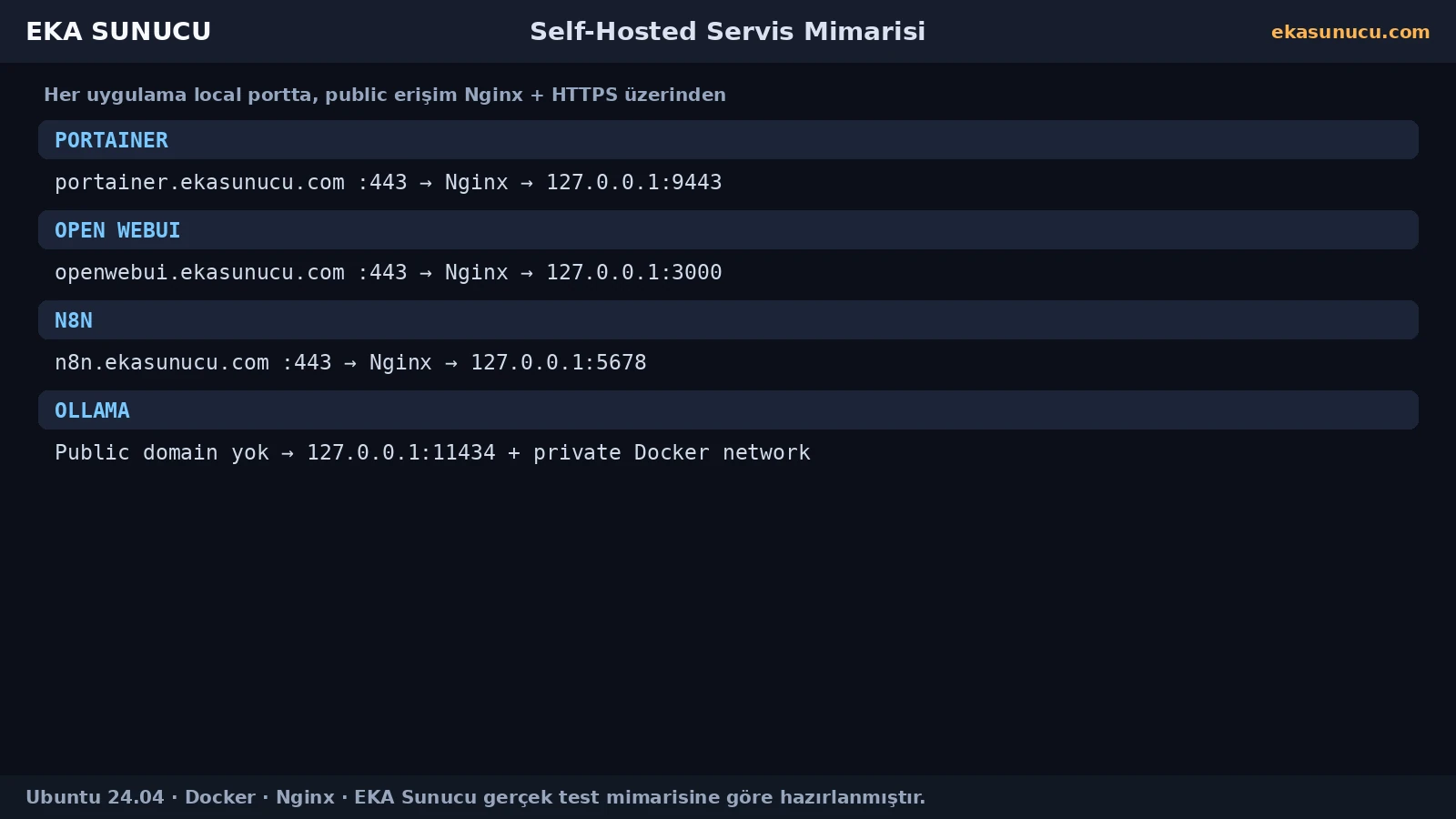Click the subtitle about local port access
This screenshot has height=819, width=1456.
click(385, 95)
